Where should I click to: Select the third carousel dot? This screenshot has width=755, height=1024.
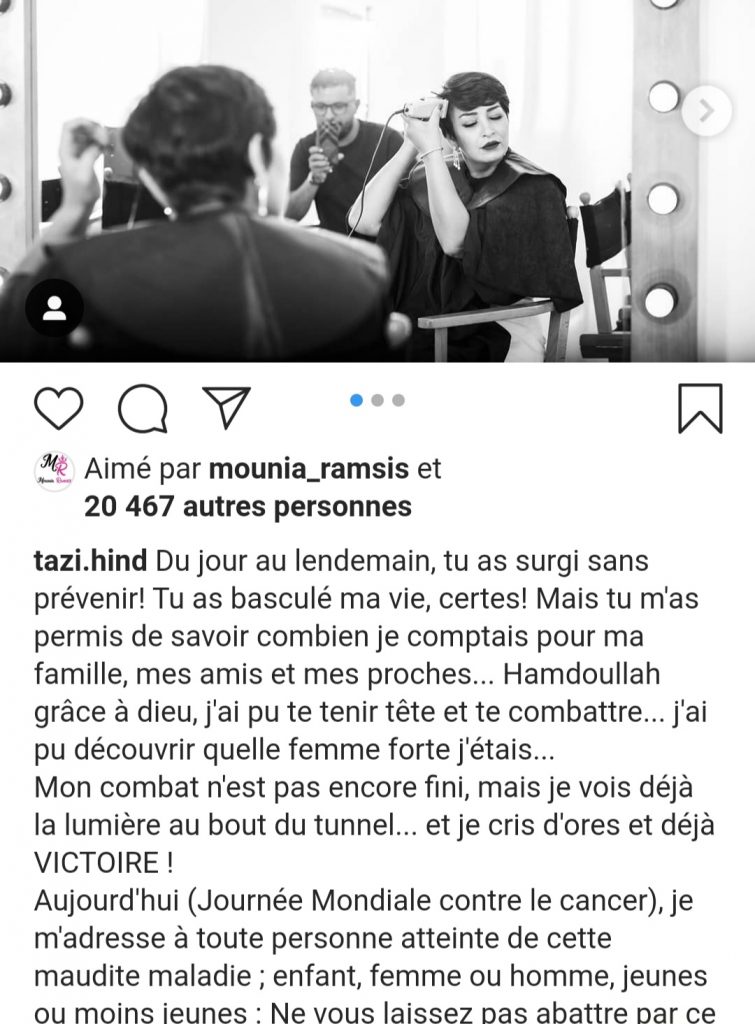398,400
